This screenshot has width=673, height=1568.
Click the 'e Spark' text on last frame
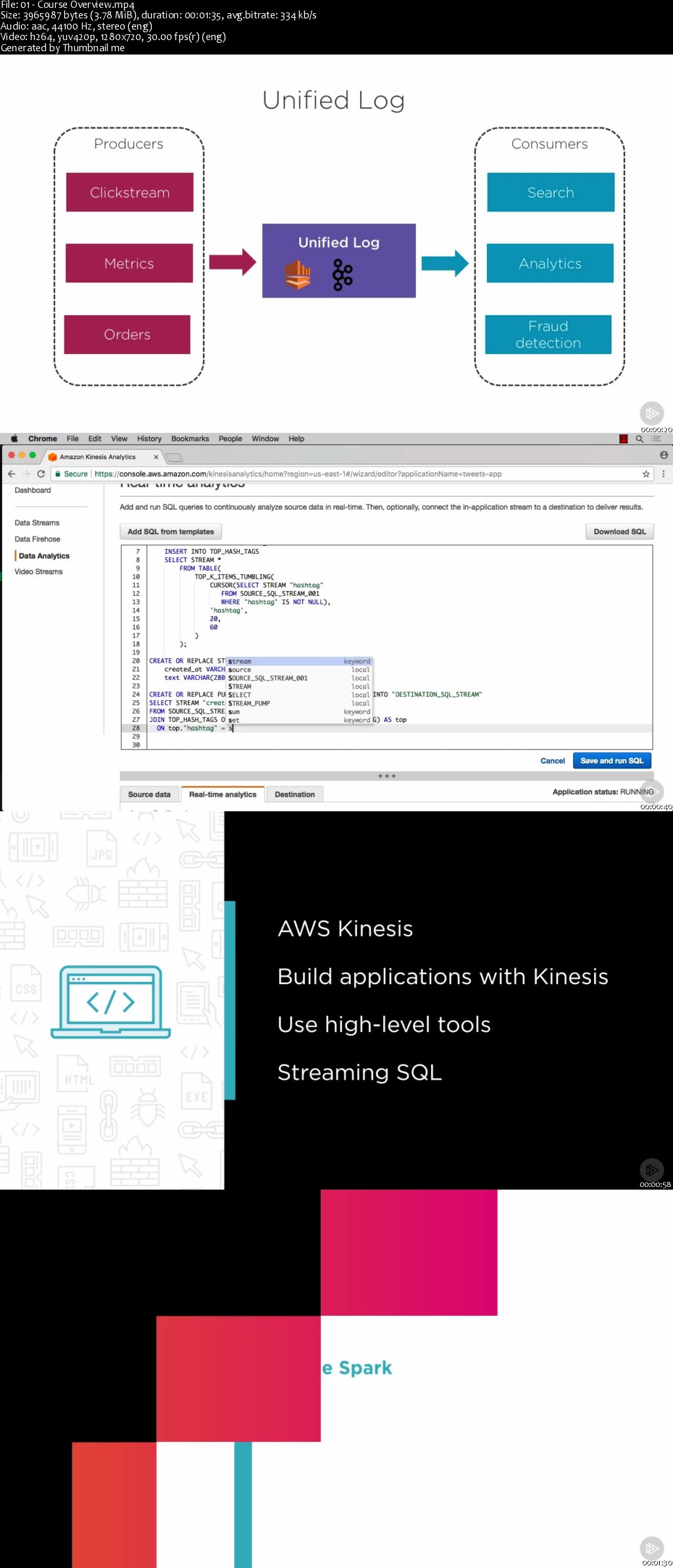click(357, 1368)
